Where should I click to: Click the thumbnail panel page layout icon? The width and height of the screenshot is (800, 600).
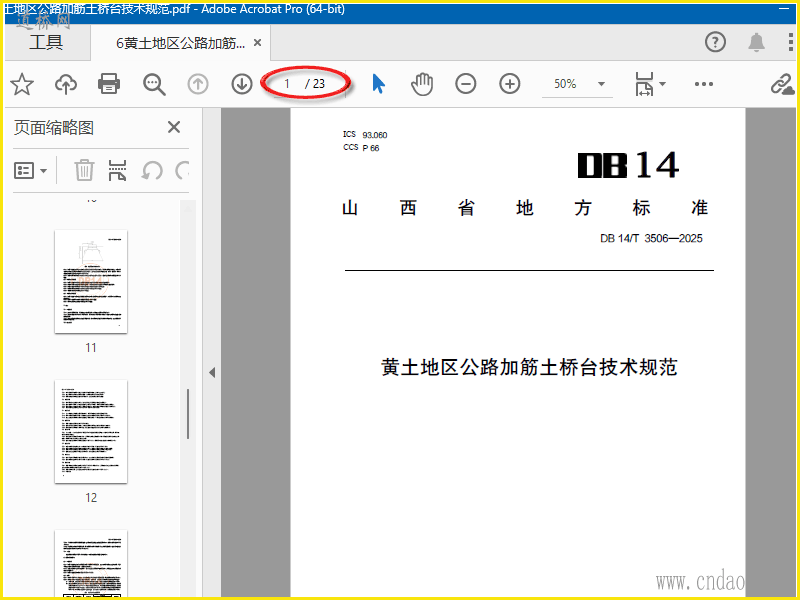[x=117, y=170]
